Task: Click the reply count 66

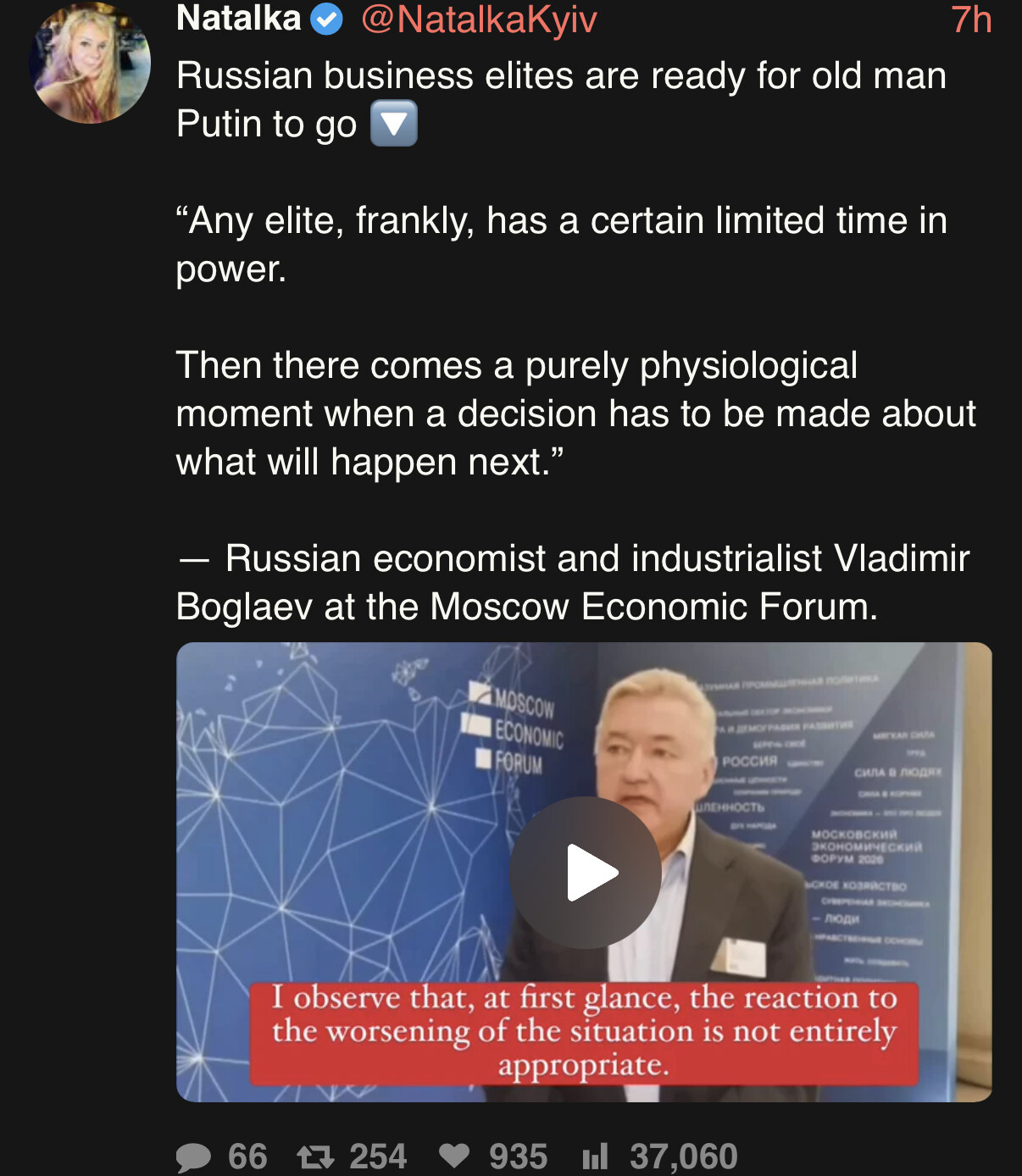Action: pos(247,1157)
